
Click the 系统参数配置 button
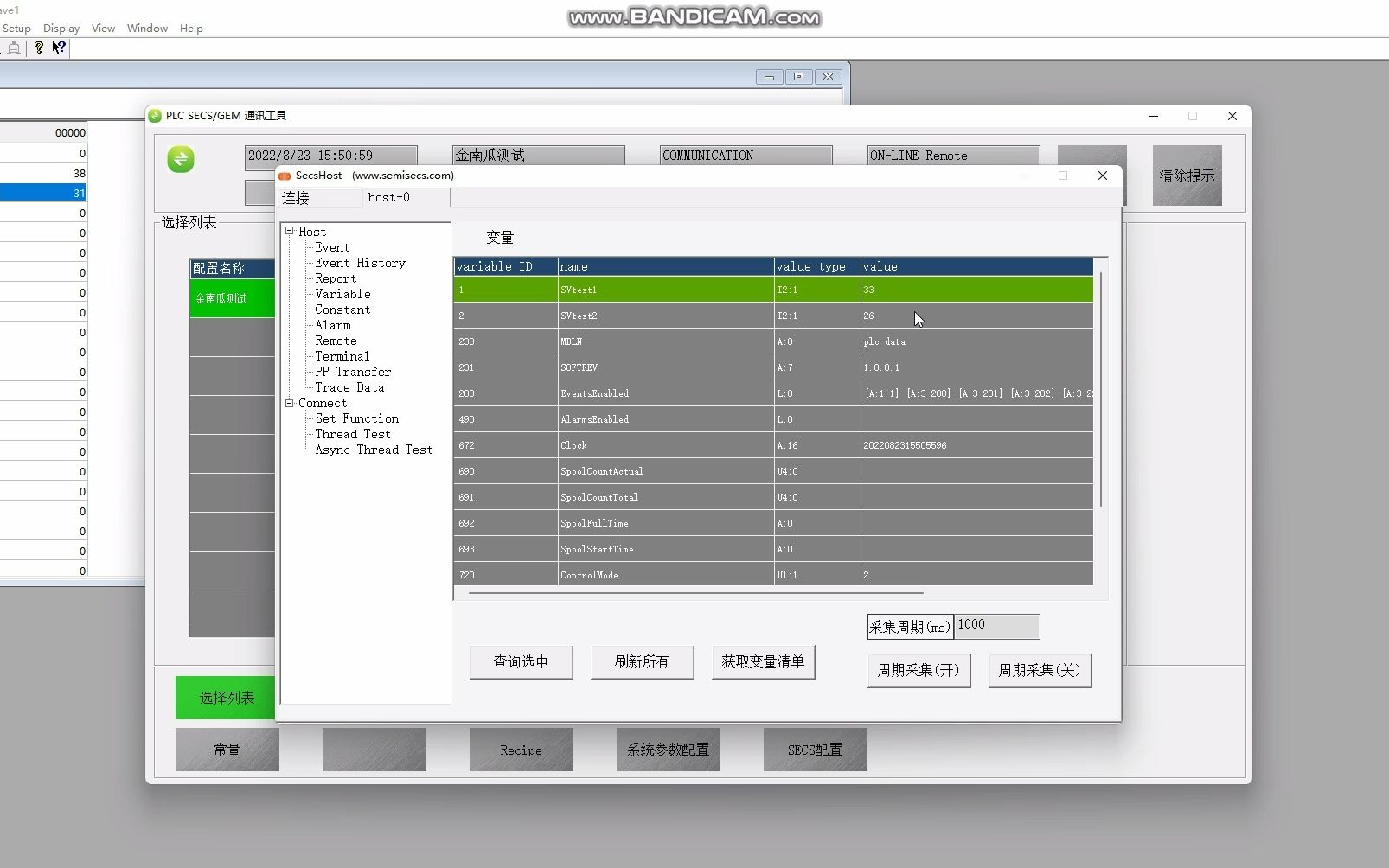(x=668, y=750)
